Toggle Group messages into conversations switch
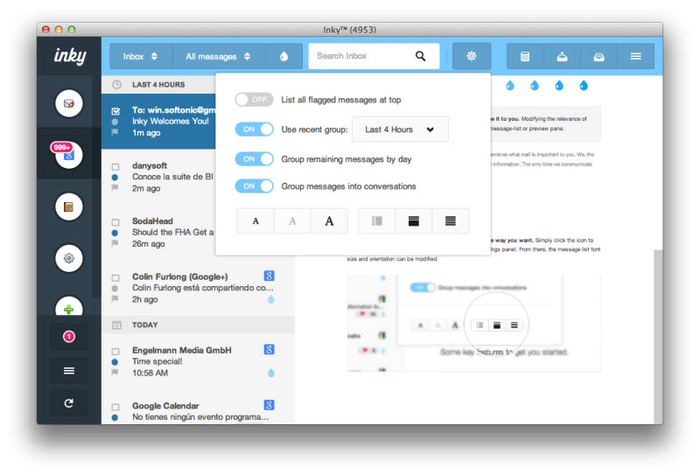 point(254,186)
